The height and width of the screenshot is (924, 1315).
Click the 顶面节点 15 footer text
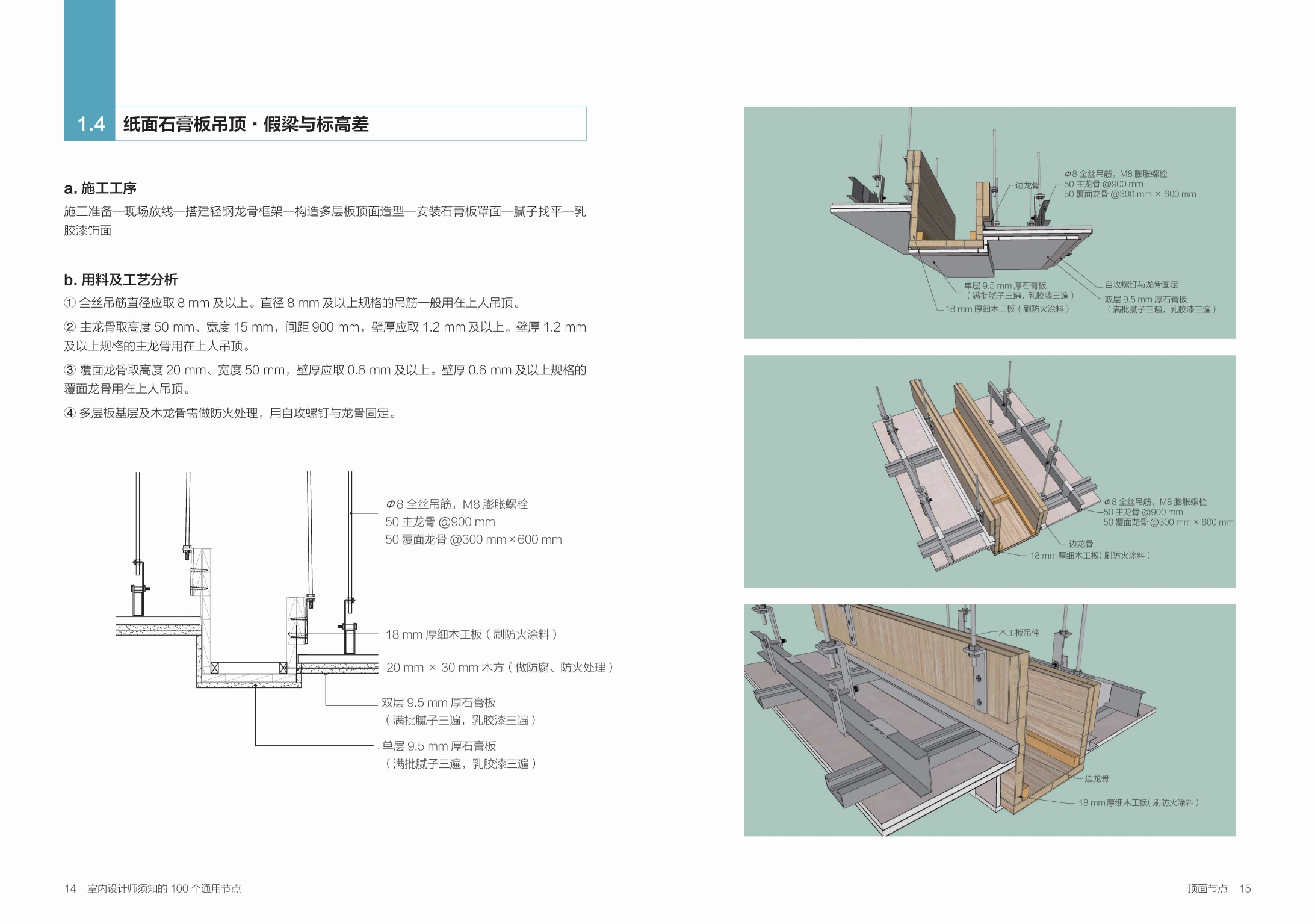tap(1219, 888)
